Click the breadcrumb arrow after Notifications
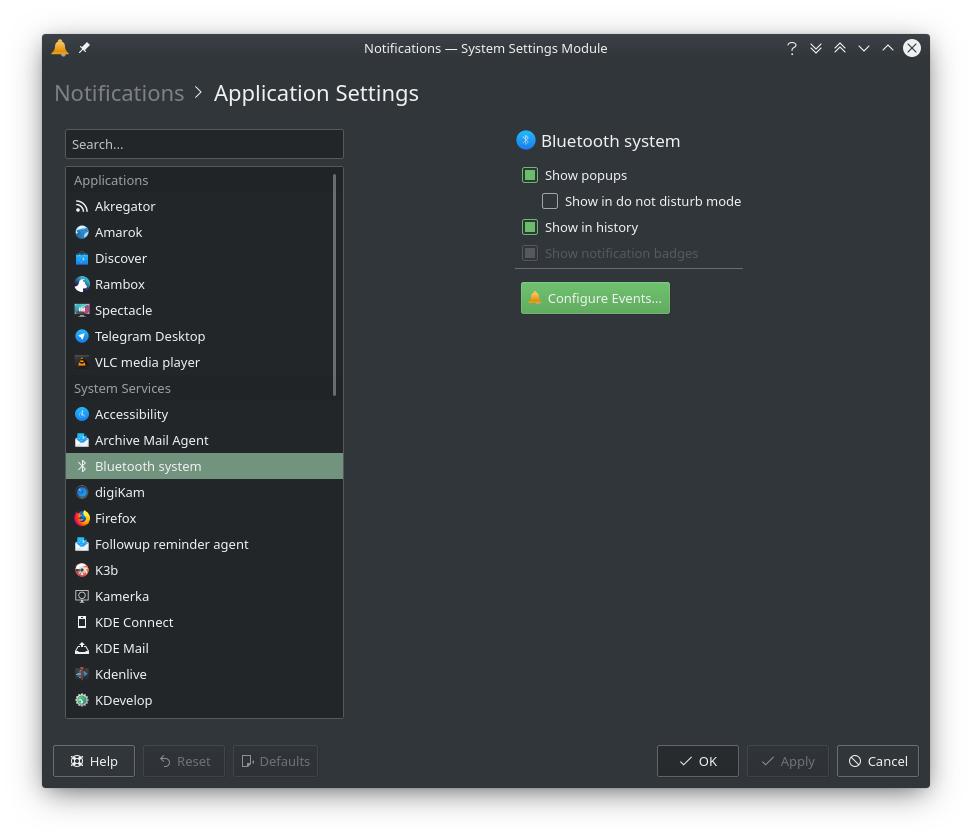The image size is (972, 838). coord(198,92)
